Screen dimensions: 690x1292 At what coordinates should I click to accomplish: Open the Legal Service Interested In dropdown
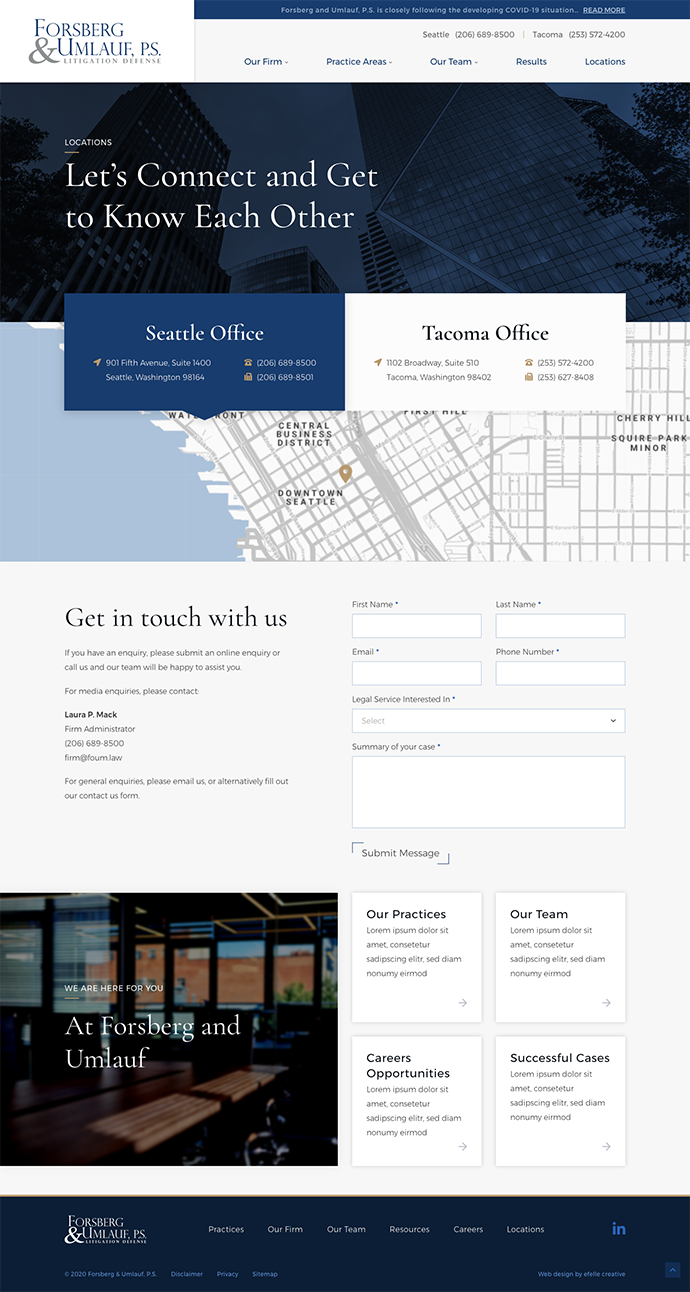[488, 721]
